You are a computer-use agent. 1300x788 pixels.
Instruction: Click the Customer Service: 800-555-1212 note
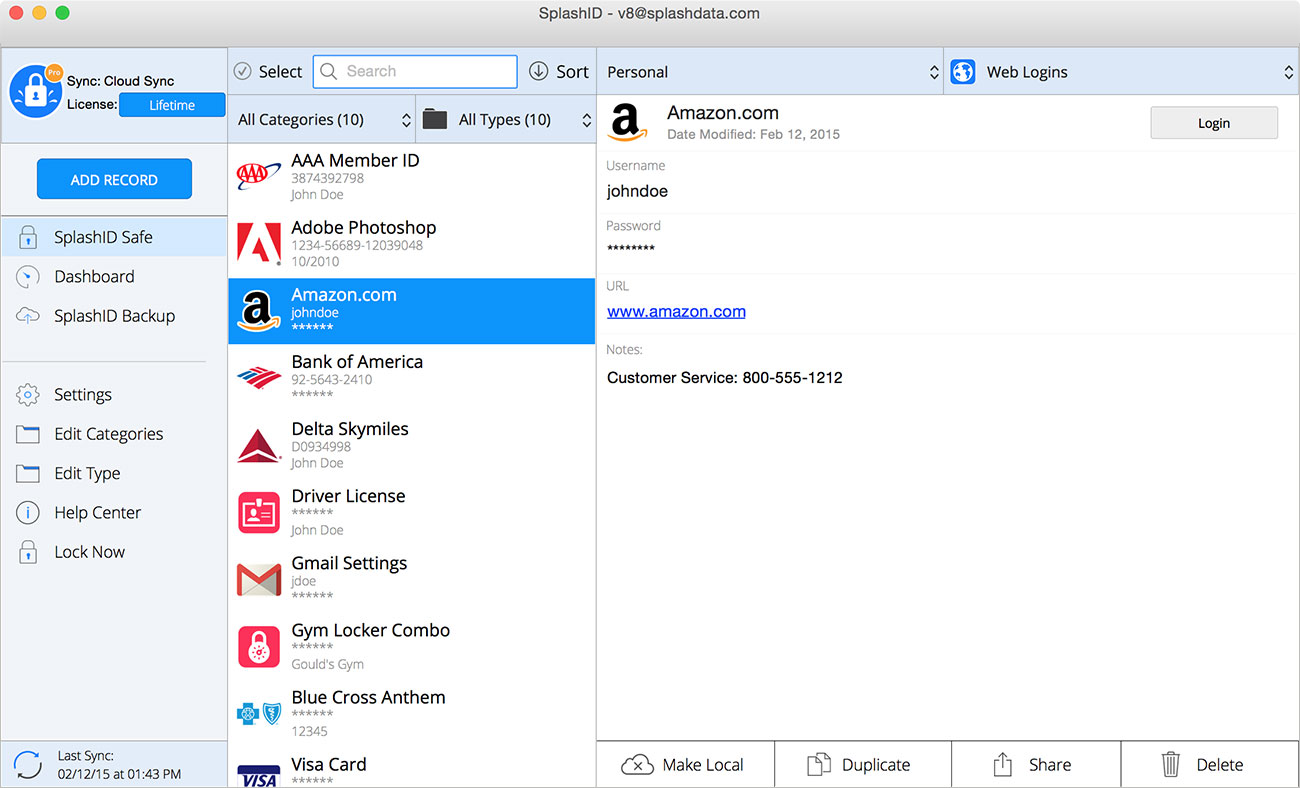725,378
